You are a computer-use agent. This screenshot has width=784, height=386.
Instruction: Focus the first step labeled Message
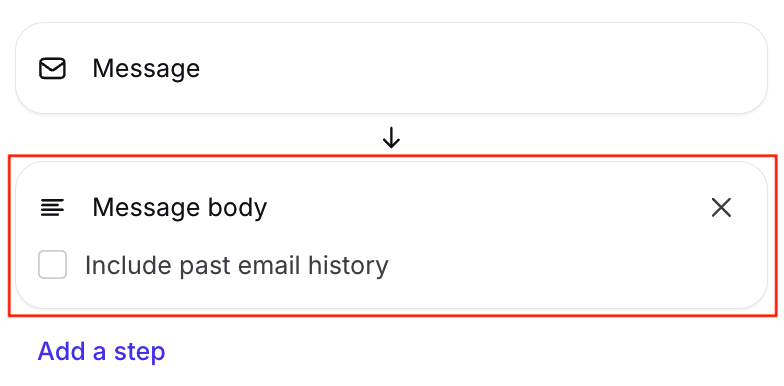tap(392, 68)
